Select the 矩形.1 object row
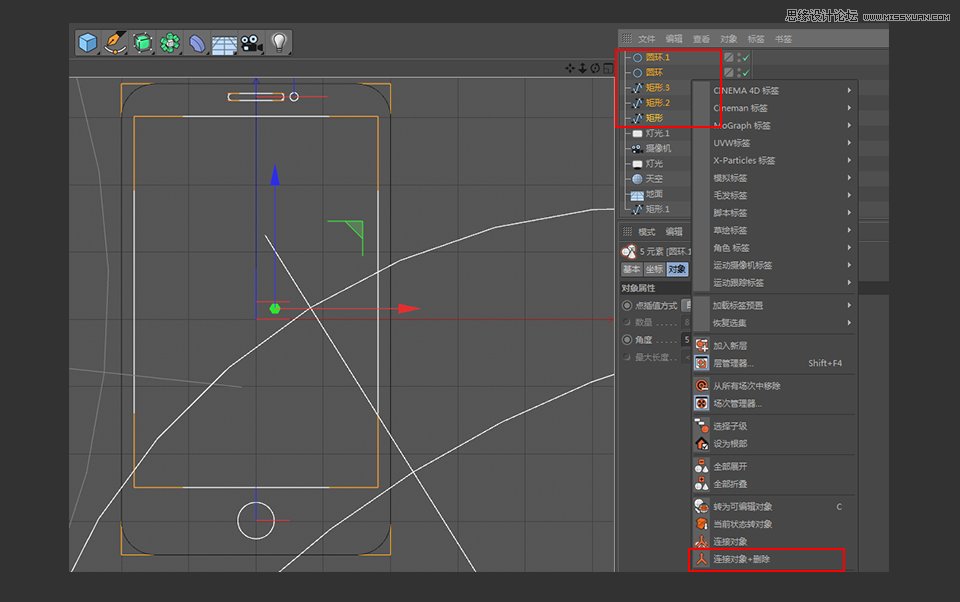The height and width of the screenshot is (602, 960). point(658,209)
